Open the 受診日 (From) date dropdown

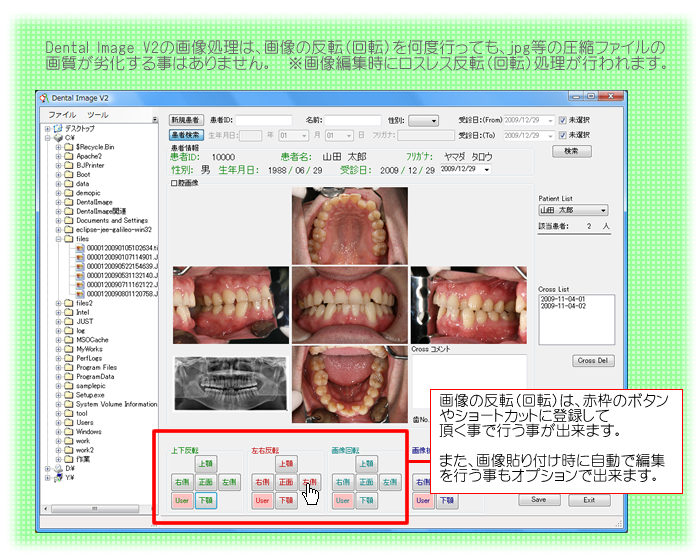(x=550, y=121)
